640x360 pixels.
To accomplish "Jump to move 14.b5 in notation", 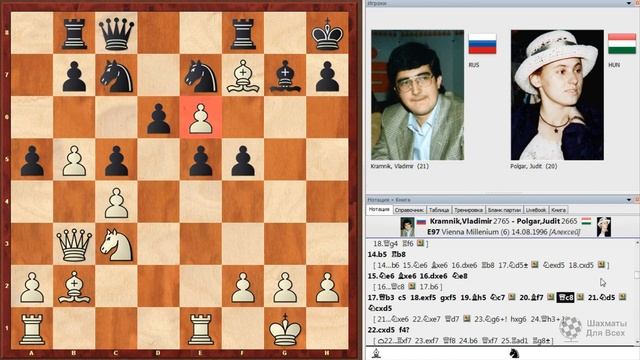I will tap(377, 254).
